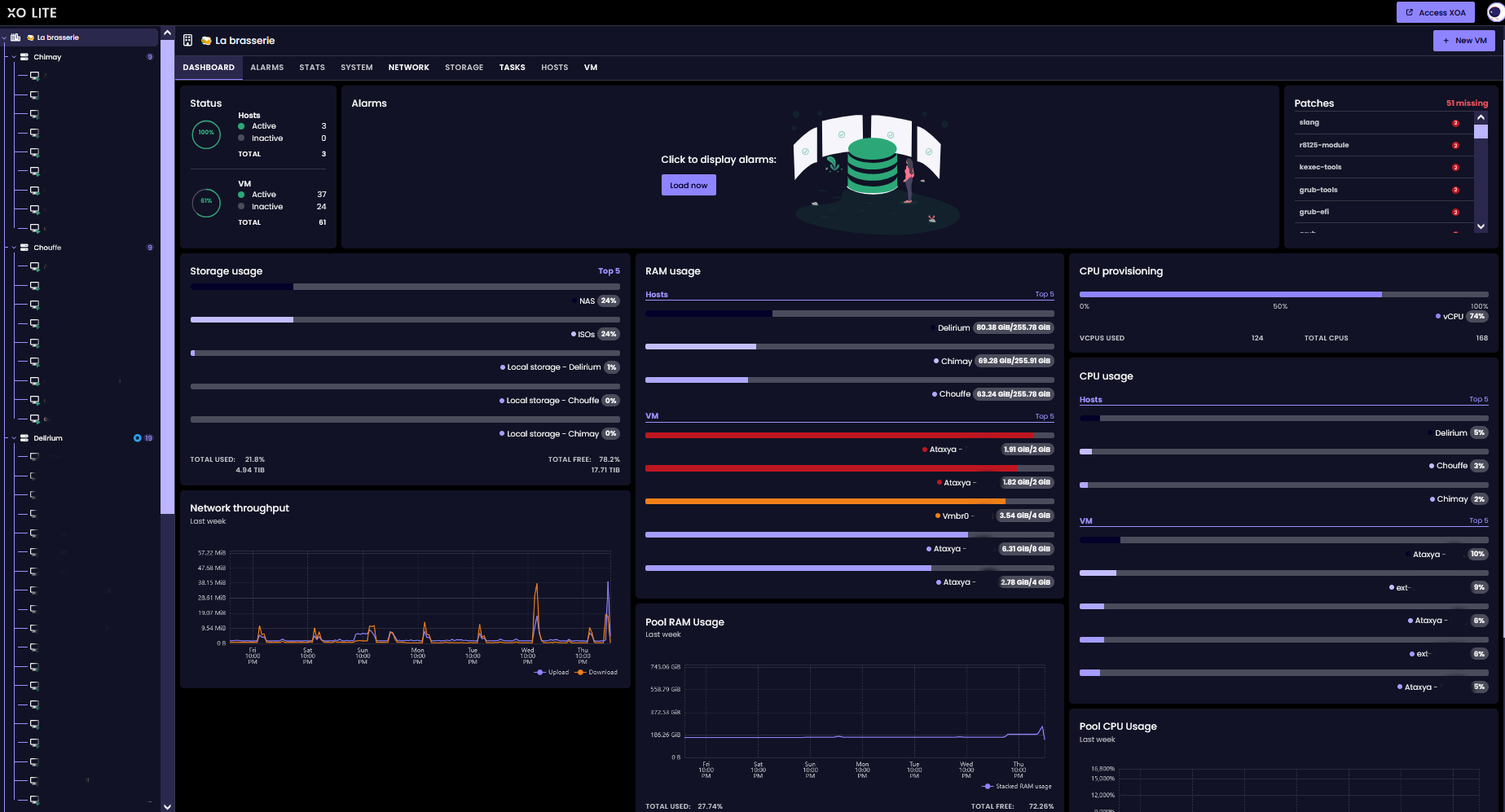This screenshot has height=812, width=1505.
Task: Click the master star icon on Delirium
Action: click(138, 438)
